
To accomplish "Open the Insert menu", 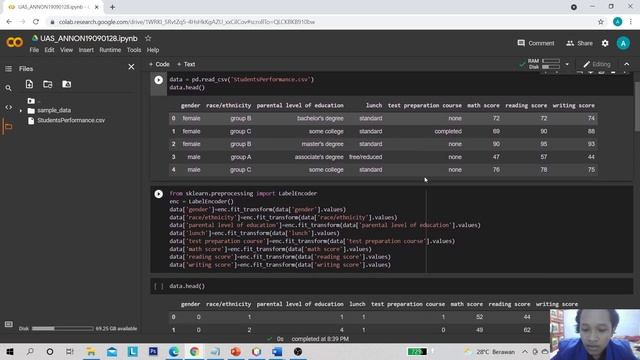I will 86,50.
